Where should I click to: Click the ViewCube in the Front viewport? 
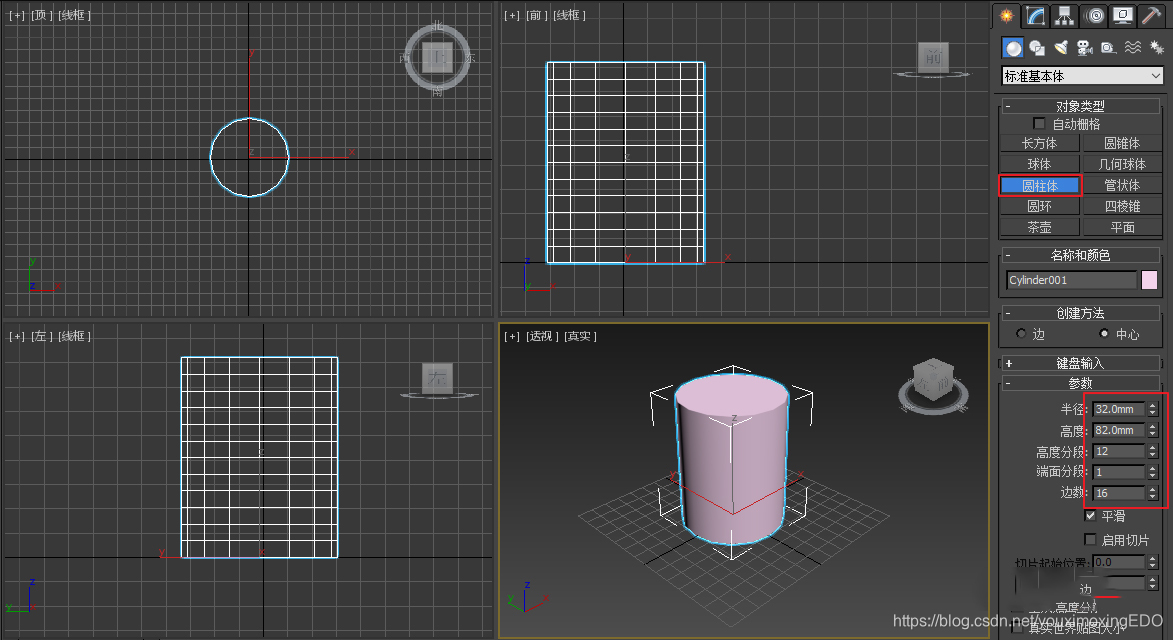click(933, 57)
